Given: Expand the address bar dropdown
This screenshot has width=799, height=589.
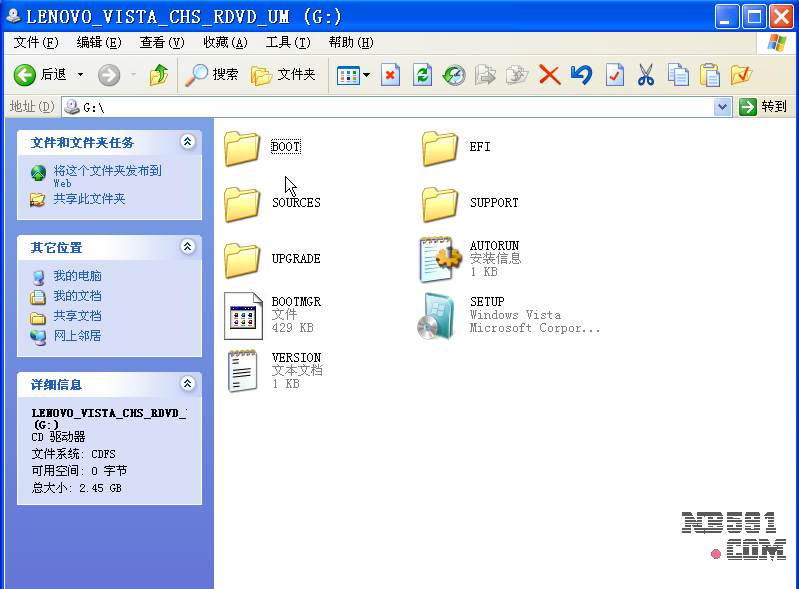Looking at the screenshot, I should pos(722,107).
